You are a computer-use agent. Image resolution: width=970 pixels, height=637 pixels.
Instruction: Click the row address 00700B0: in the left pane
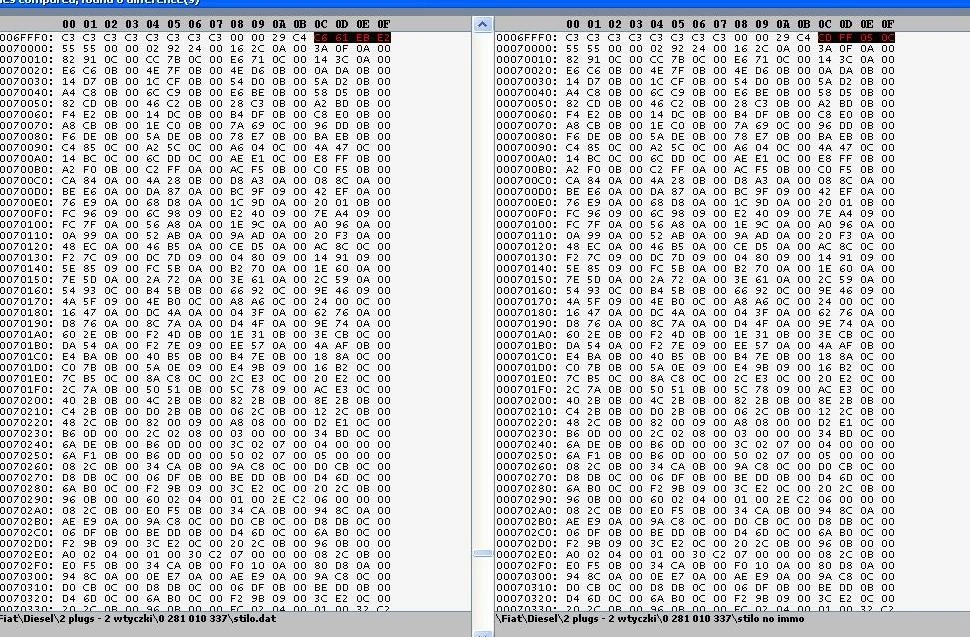pos(27,169)
